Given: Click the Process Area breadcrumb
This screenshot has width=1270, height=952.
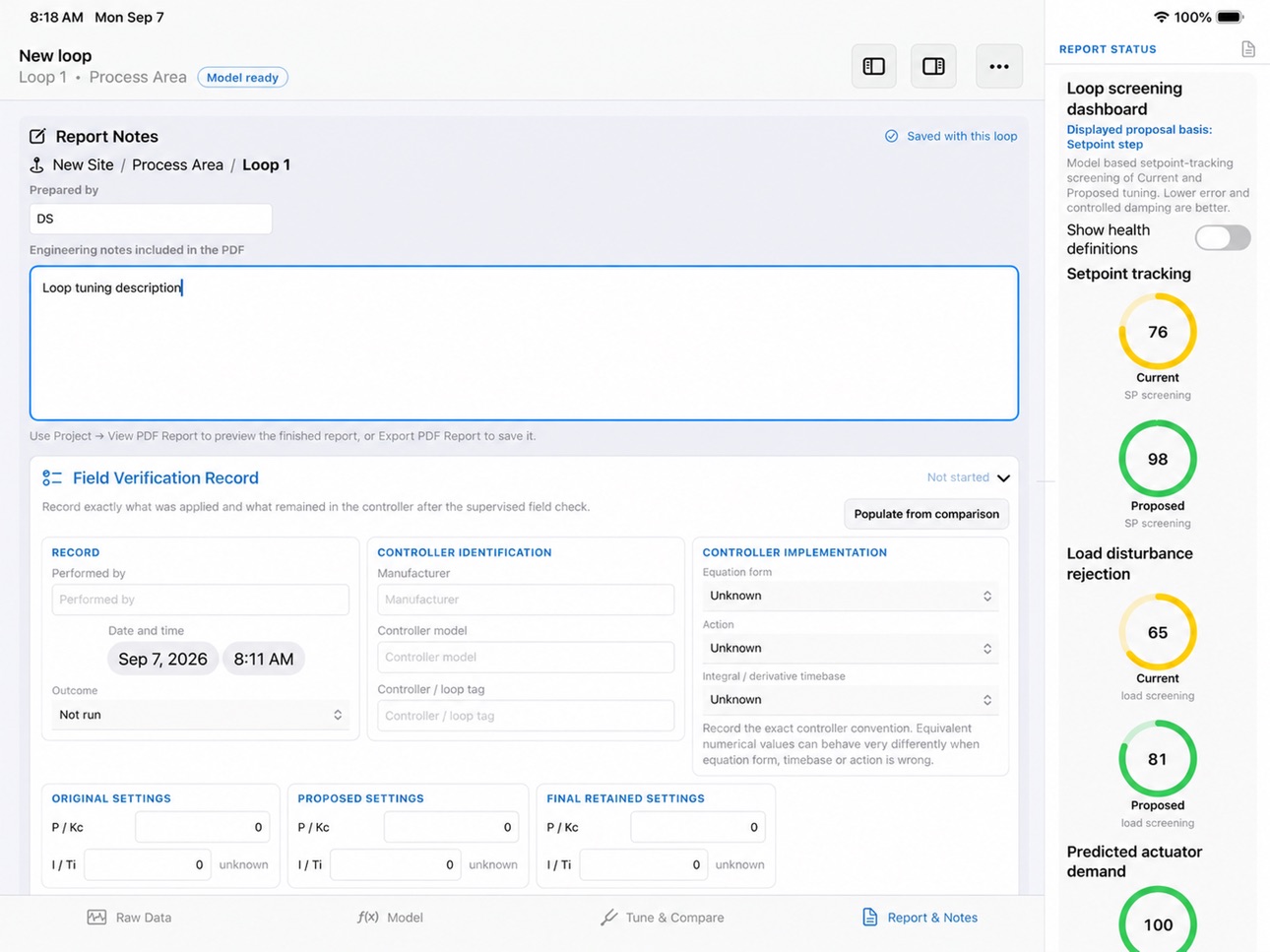Looking at the screenshot, I should coord(177,164).
